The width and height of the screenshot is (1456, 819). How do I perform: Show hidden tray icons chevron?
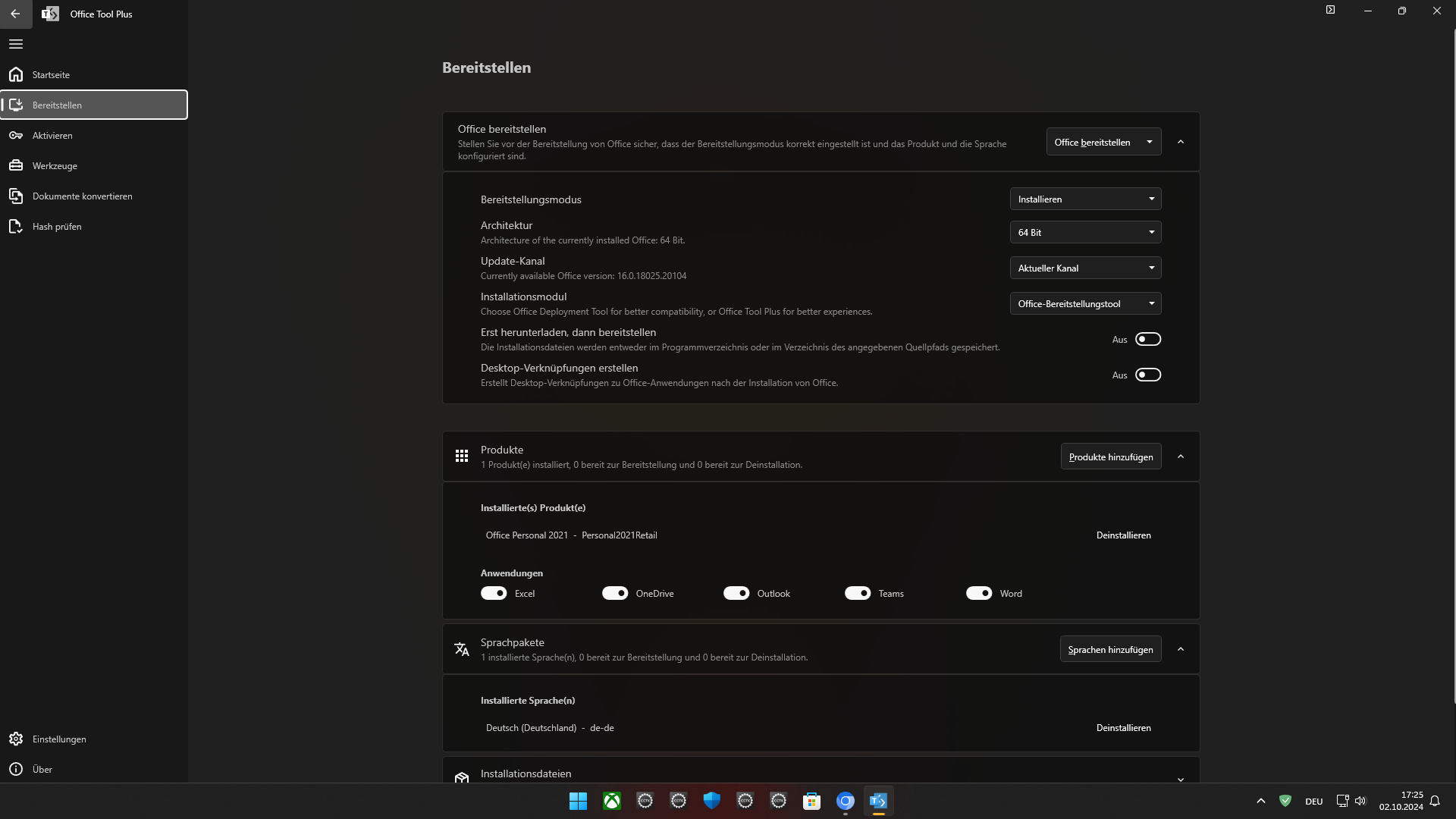(x=1261, y=801)
